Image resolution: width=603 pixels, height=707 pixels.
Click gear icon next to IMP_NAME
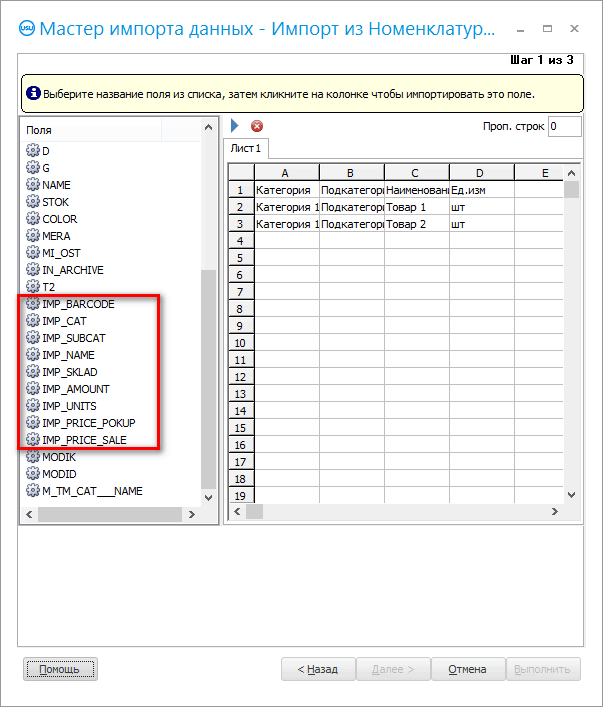[x=32, y=355]
